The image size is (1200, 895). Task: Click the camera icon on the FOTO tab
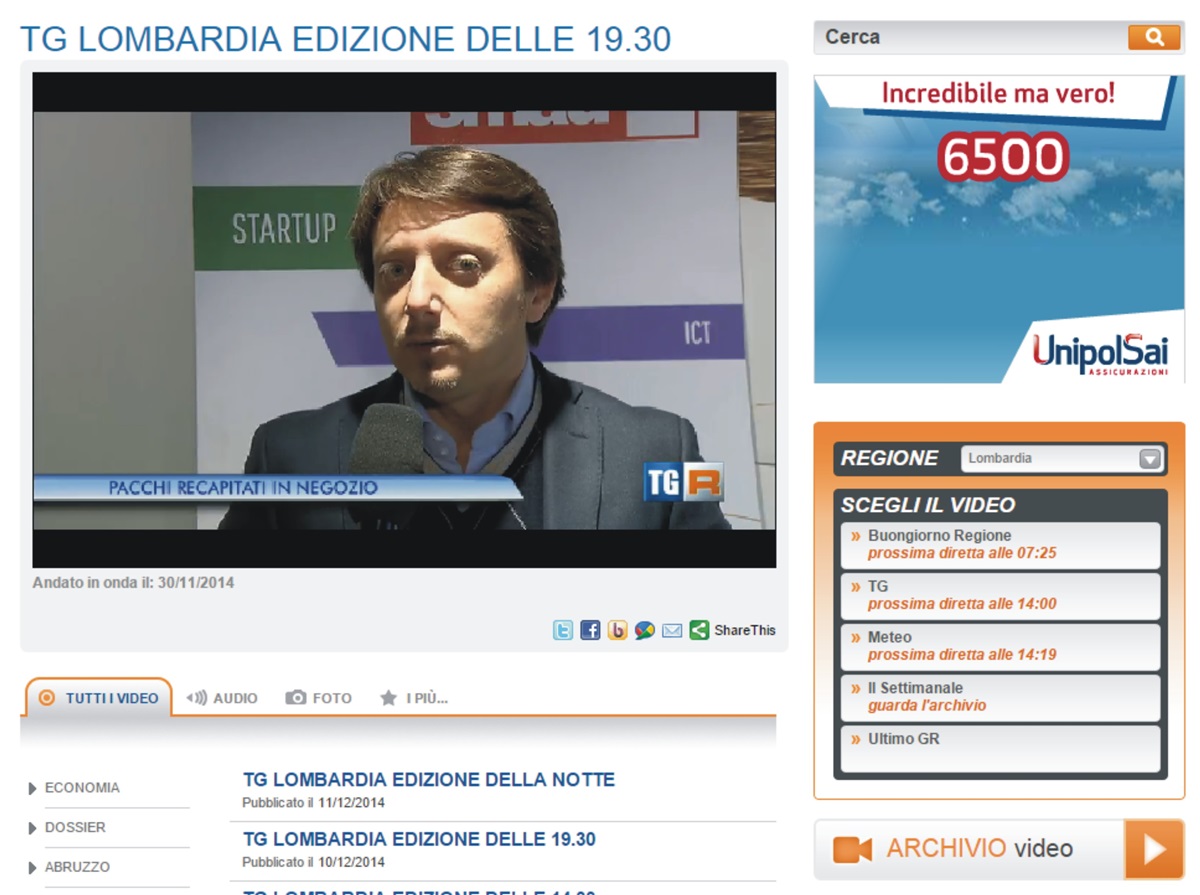coord(296,698)
